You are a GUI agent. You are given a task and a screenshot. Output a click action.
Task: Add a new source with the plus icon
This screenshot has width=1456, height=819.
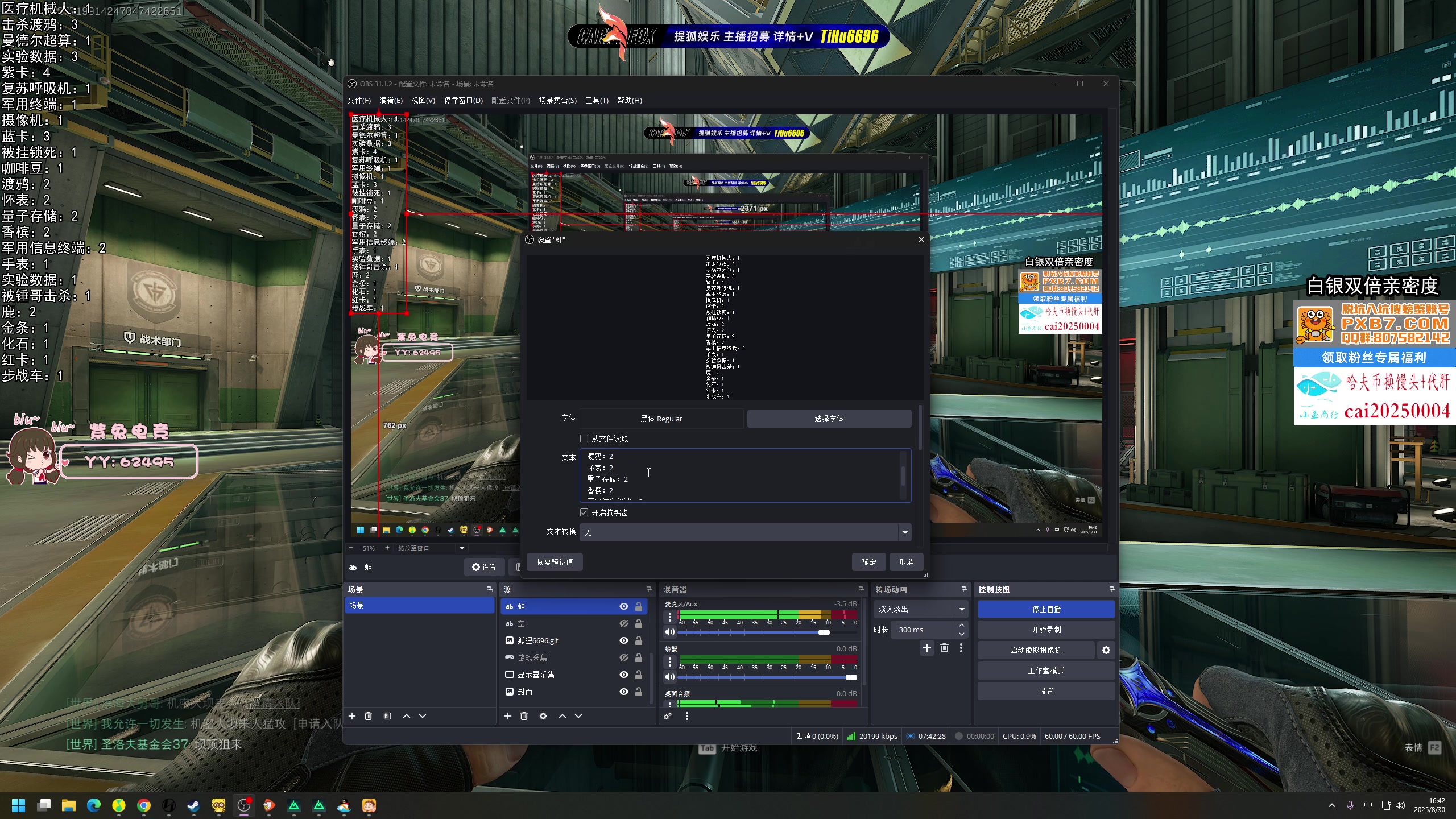[508, 716]
